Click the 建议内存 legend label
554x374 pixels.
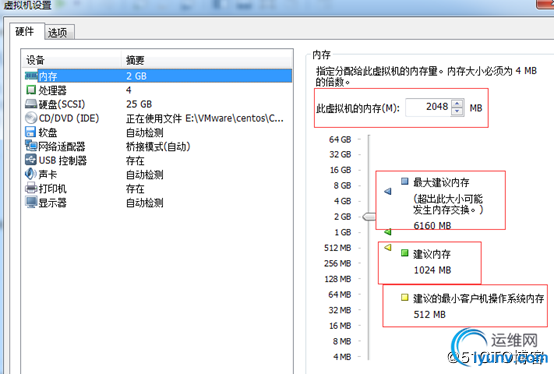click(x=432, y=254)
